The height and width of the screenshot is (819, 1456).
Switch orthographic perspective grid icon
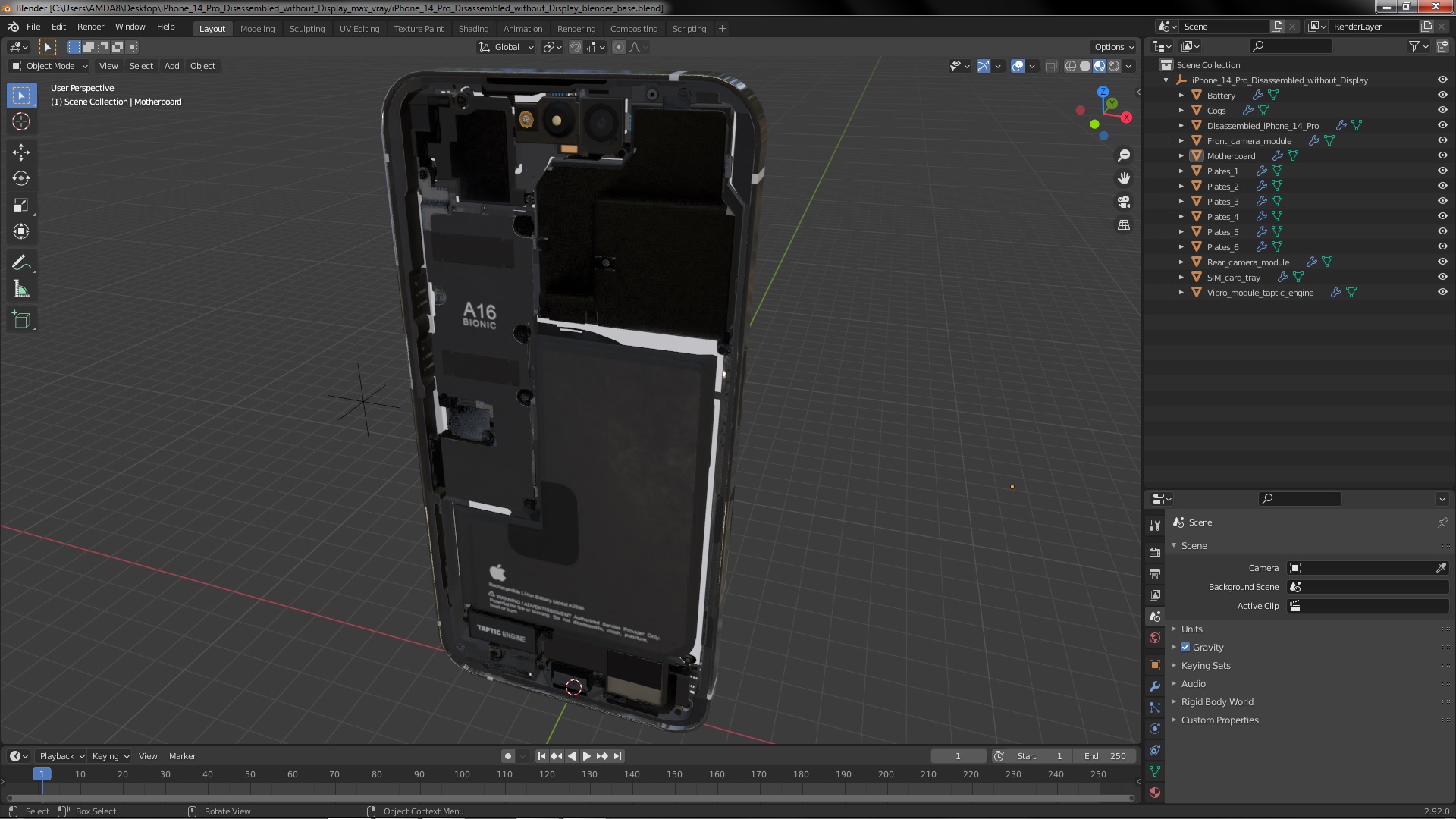[1124, 225]
